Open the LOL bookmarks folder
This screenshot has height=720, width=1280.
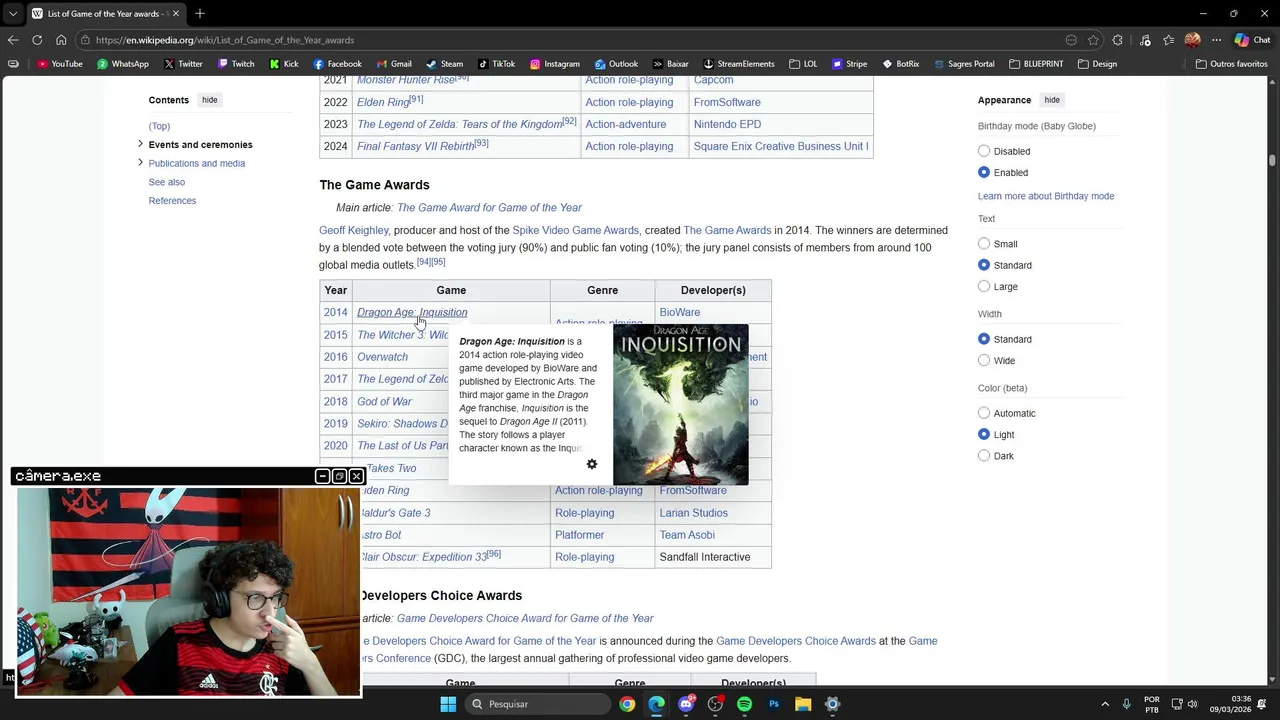pyautogui.click(x=803, y=64)
